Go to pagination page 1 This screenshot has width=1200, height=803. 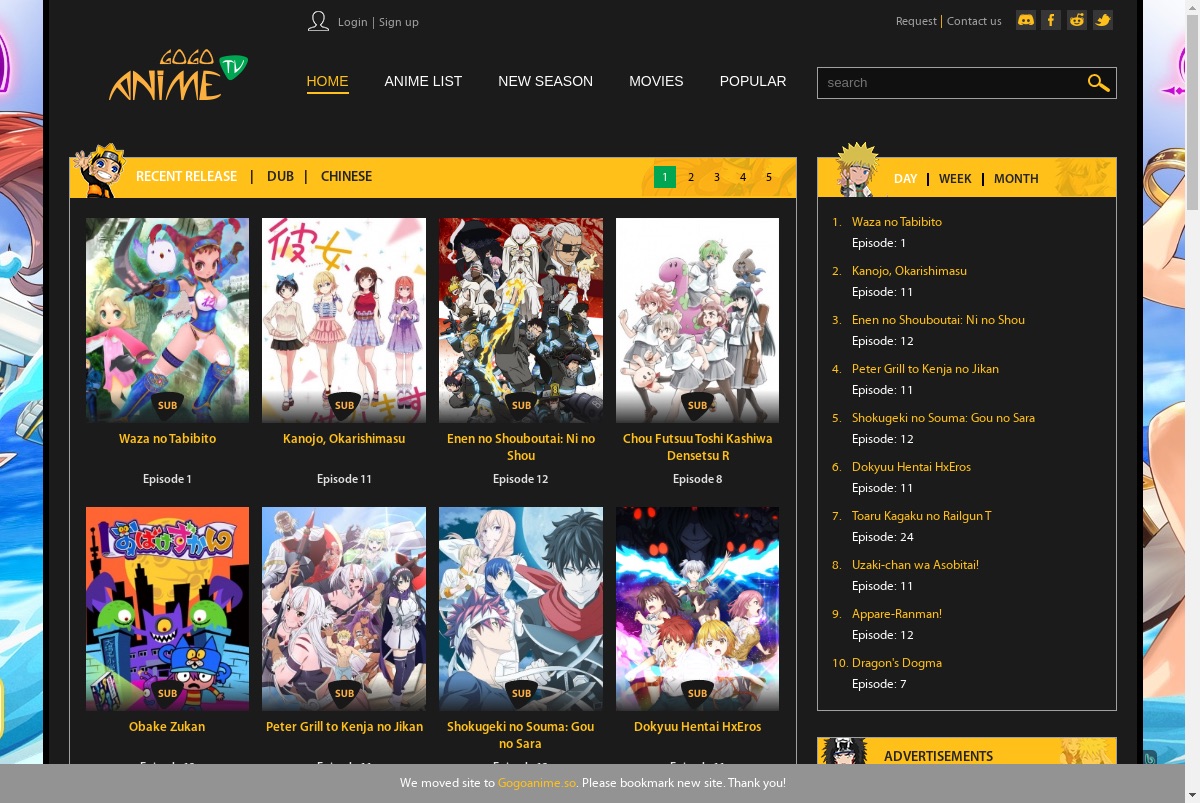coord(665,177)
